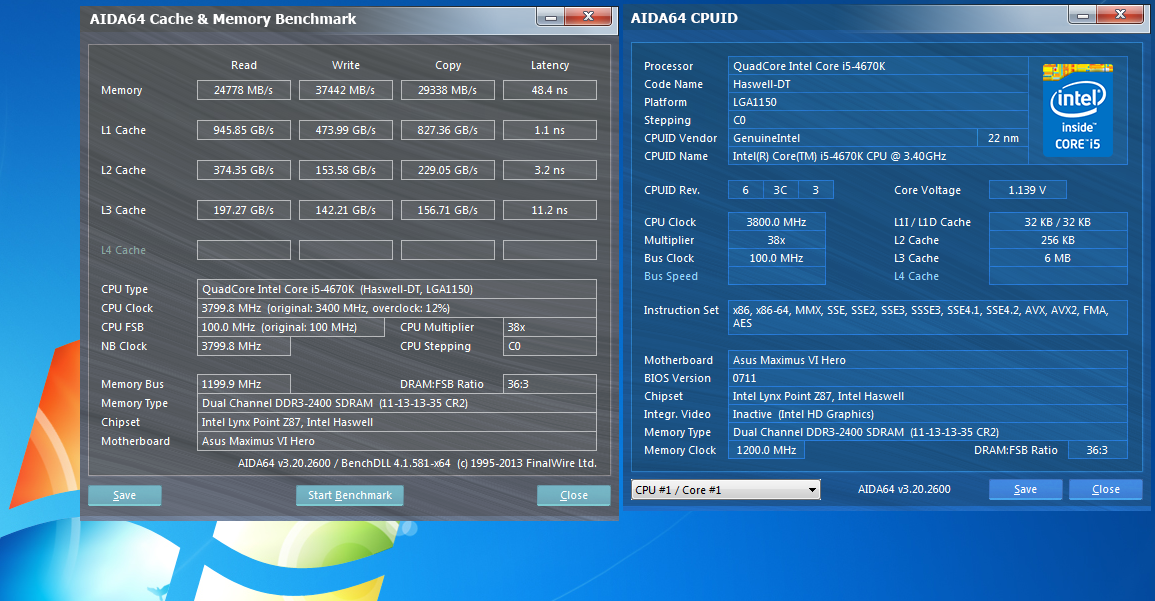This screenshot has width=1155, height=601.
Task: Click the CPU Type field in the benchmark window
Action: [x=396, y=289]
